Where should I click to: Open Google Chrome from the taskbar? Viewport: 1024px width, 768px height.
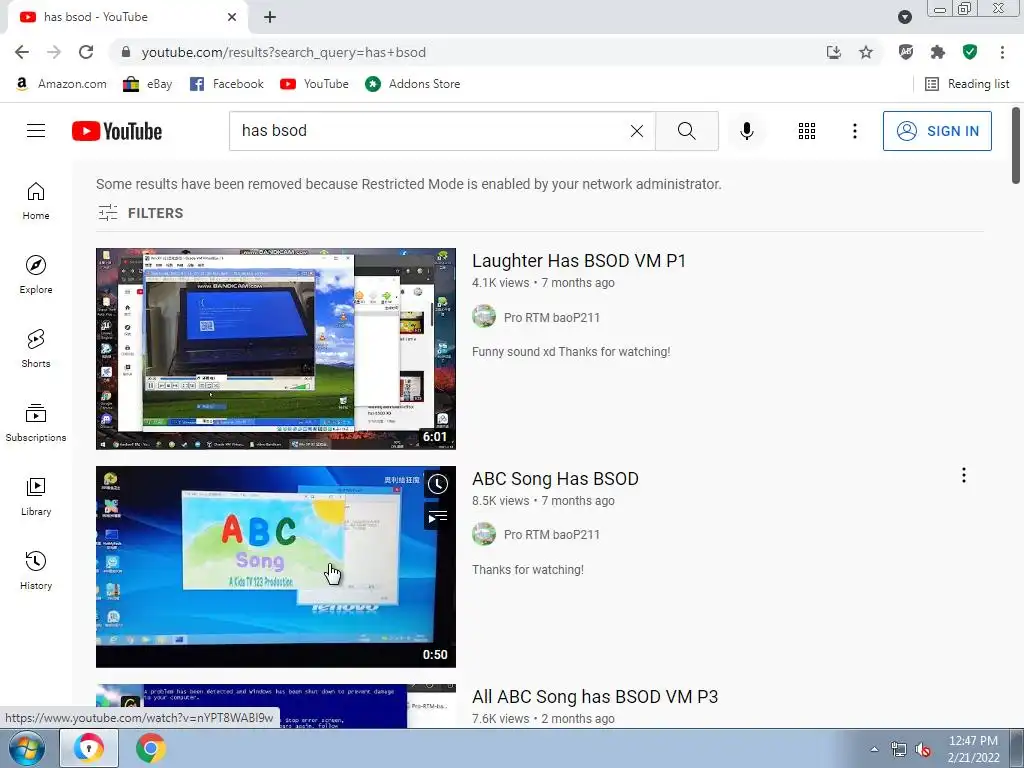[x=150, y=748]
